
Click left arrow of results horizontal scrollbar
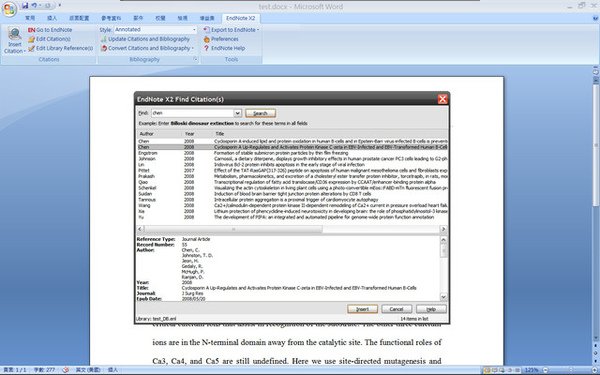coord(140,229)
